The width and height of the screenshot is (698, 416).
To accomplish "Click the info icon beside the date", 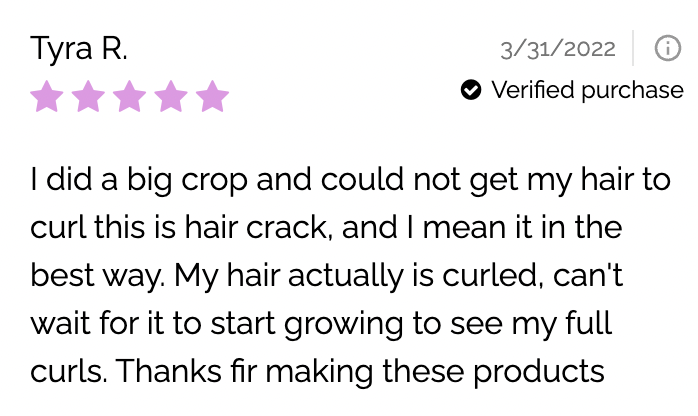I will (667, 47).
